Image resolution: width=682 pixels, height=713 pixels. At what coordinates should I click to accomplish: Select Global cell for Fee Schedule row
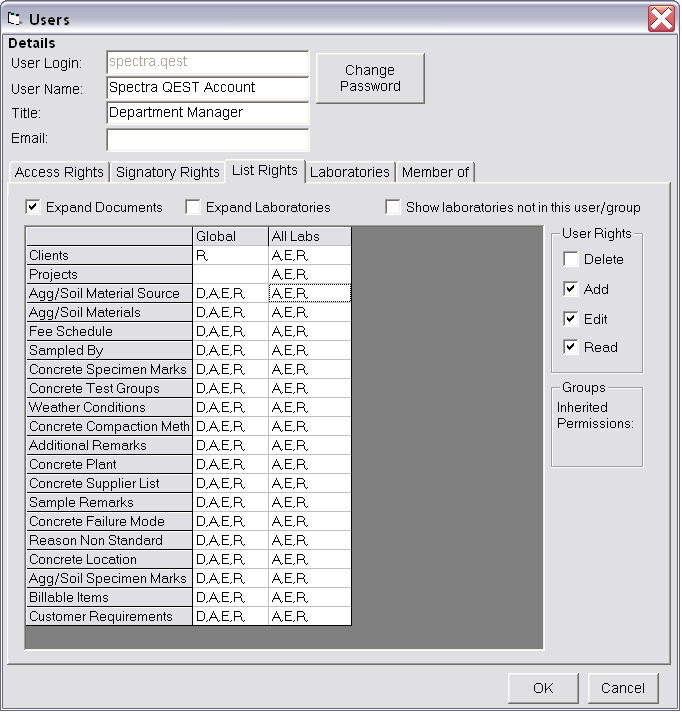(x=230, y=332)
